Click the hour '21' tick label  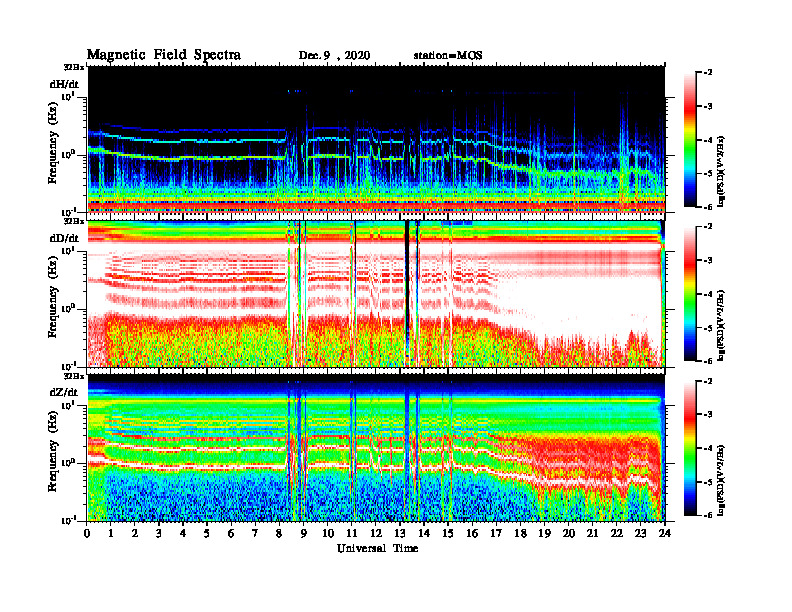[x=592, y=534]
